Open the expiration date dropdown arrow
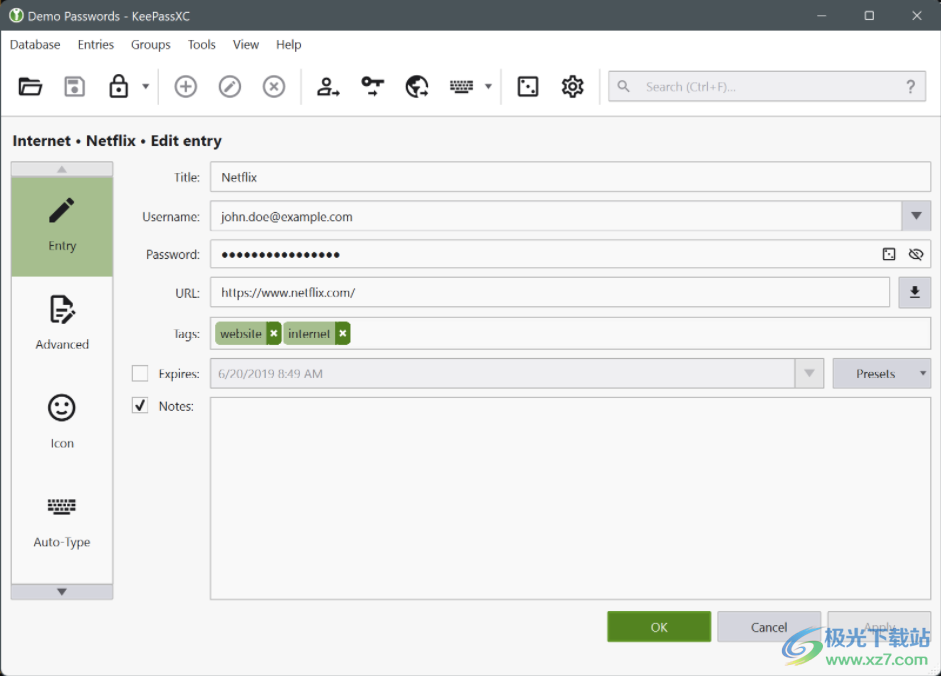The height and width of the screenshot is (676, 941). tap(809, 373)
